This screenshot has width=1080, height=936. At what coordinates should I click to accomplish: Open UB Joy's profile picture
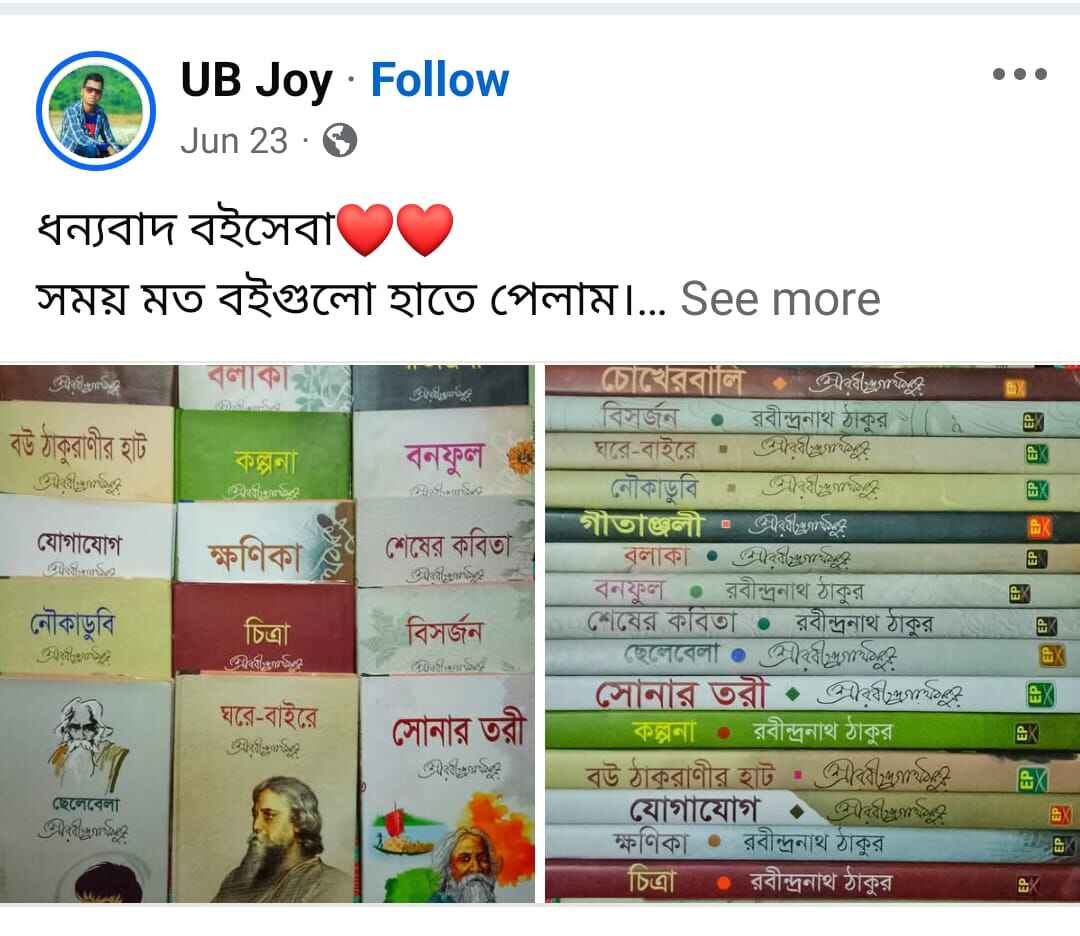tap(96, 110)
